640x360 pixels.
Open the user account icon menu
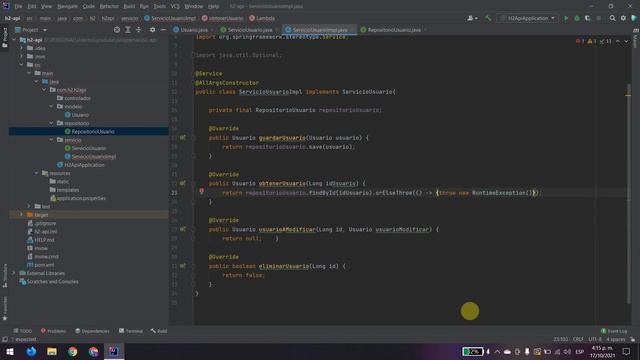[472, 18]
